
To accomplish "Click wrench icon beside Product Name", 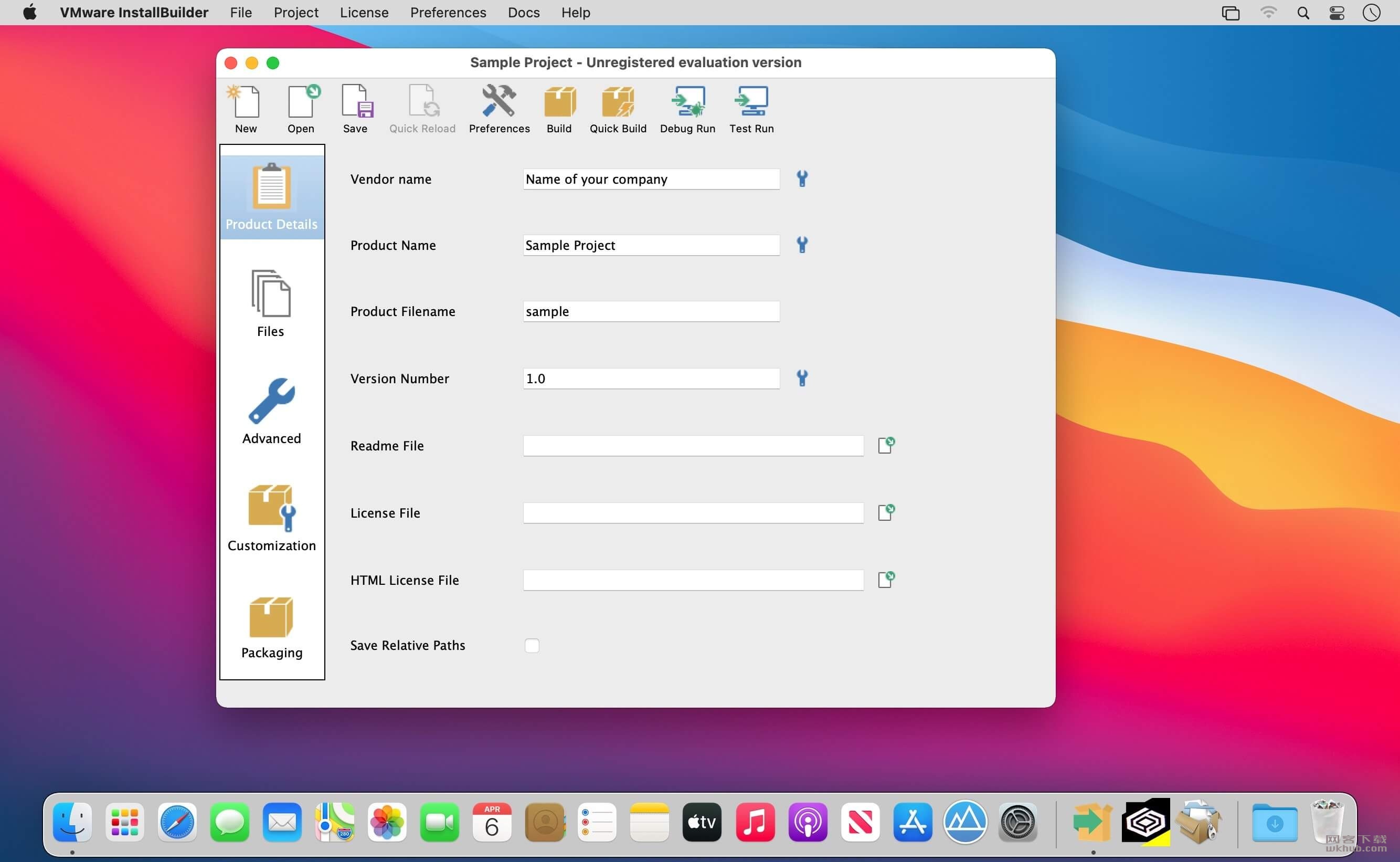I will (802, 245).
